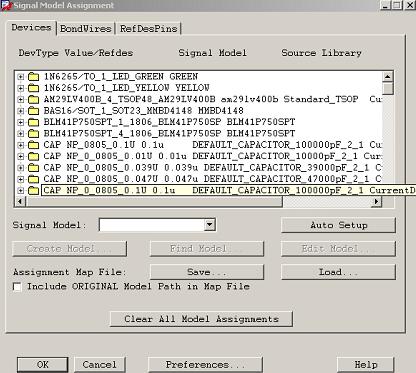Select the BLM41P750SPT_1_1806_BLM41P750SP row text

pos(169,122)
